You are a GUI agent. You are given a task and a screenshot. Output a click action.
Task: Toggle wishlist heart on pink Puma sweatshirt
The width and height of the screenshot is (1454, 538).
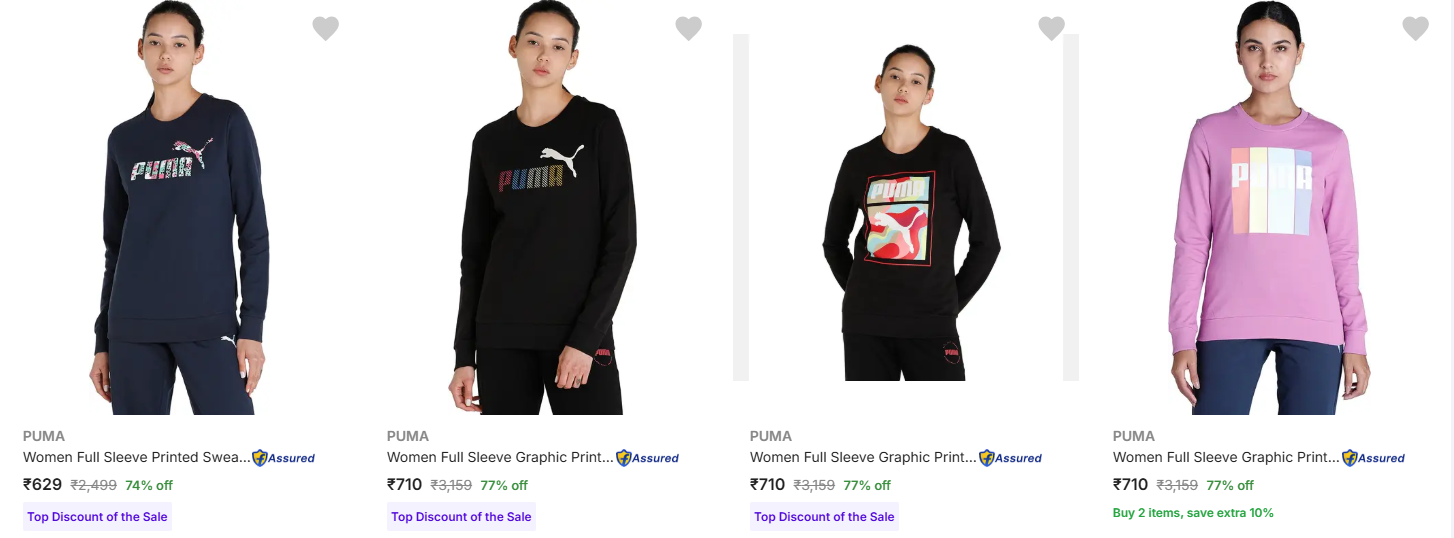pos(1415,29)
